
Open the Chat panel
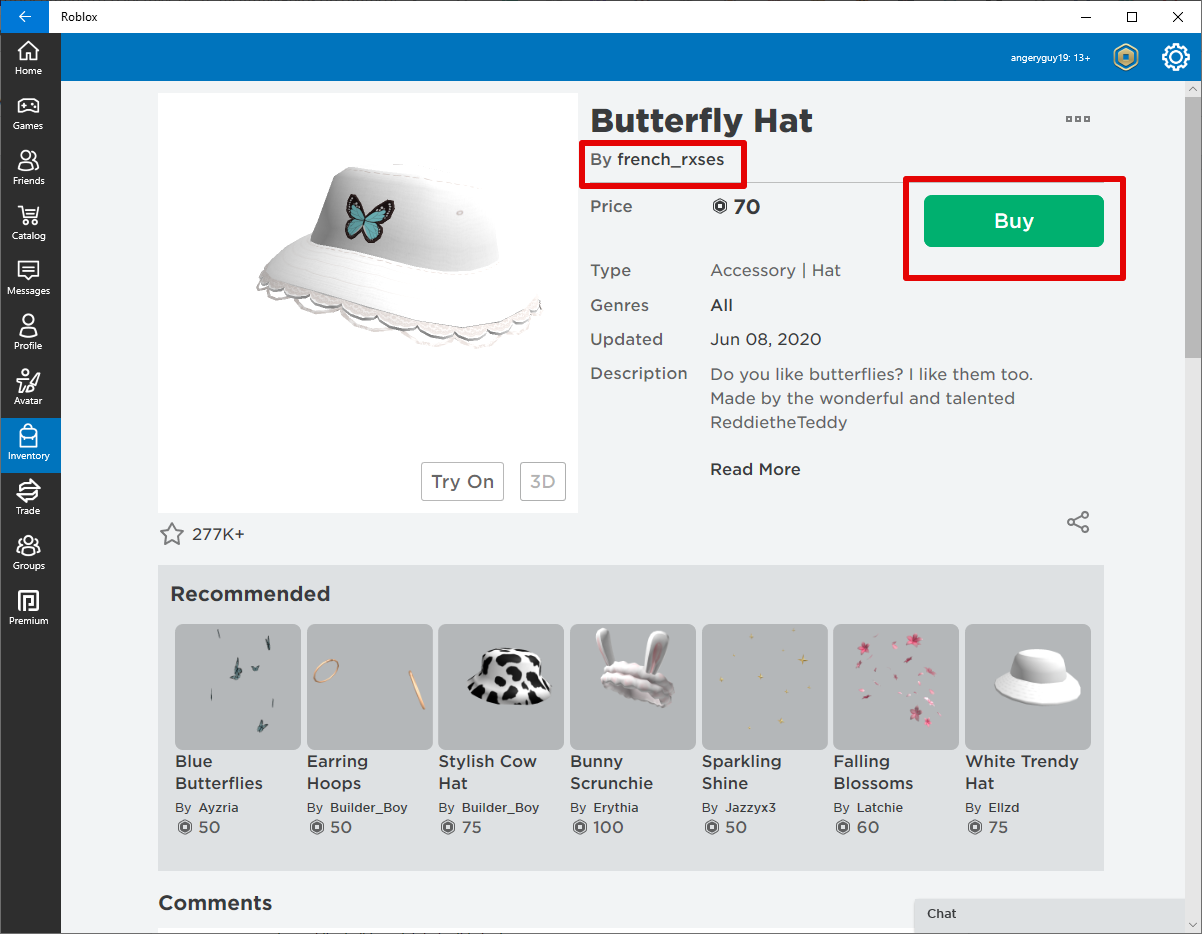(x=1049, y=914)
